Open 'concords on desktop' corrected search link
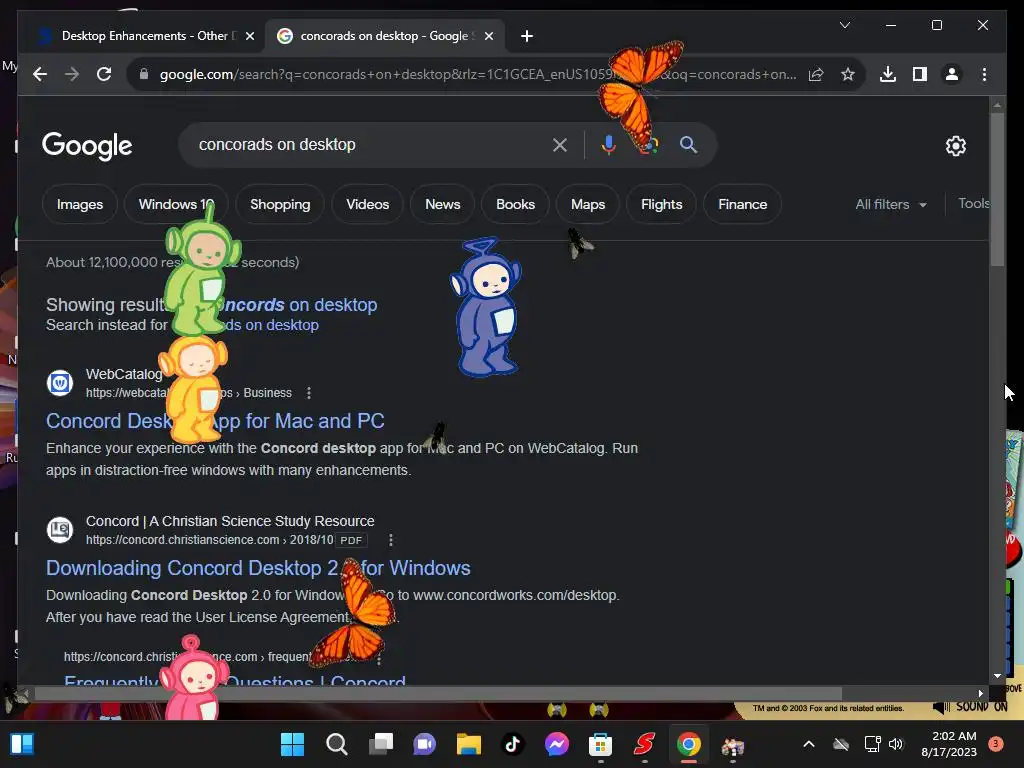1024x768 pixels. [297, 305]
